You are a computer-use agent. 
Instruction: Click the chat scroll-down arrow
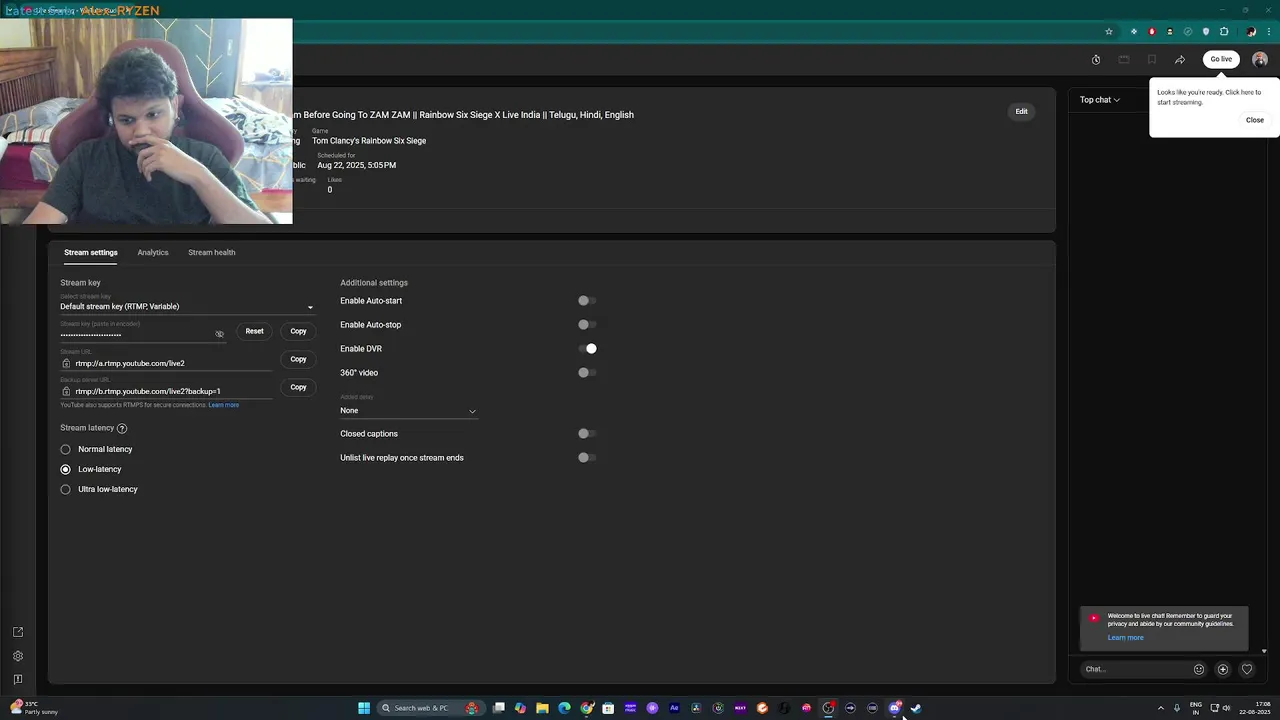coord(1264,651)
